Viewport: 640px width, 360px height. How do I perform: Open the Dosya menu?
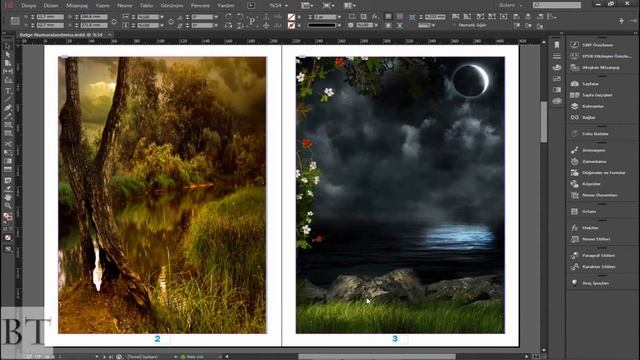[x=29, y=6]
